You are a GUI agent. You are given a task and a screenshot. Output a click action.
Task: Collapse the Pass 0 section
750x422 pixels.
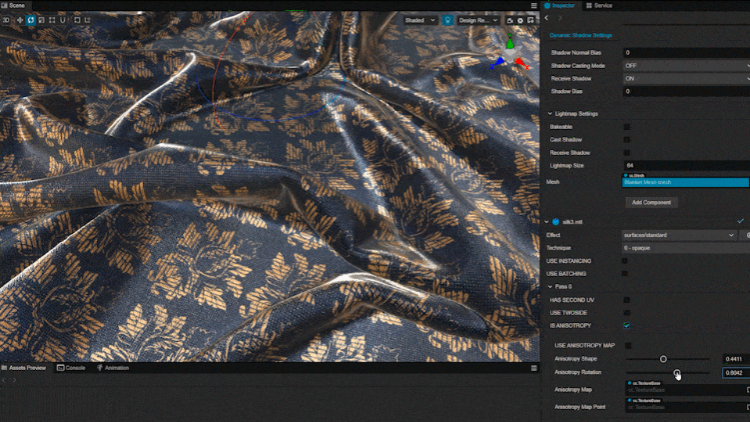[x=550, y=287]
